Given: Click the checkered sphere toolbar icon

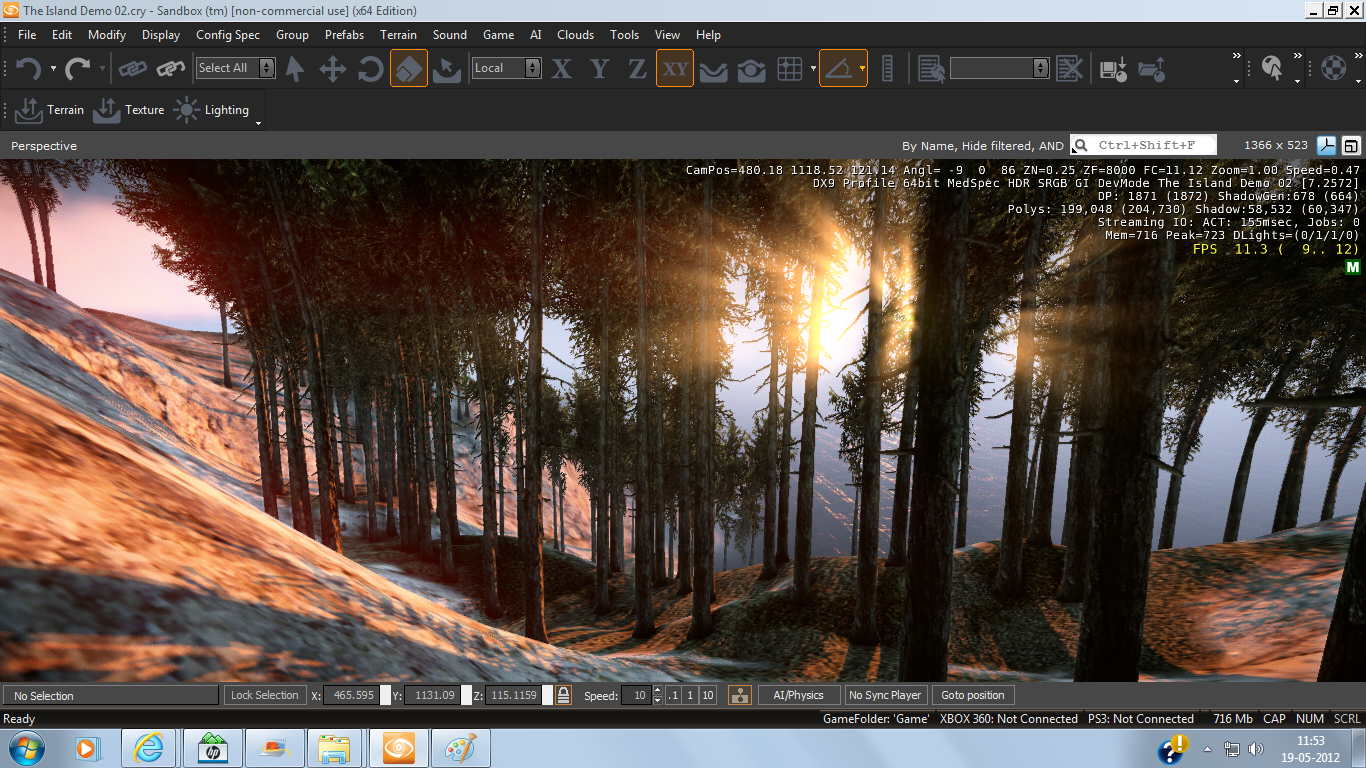Looking at the screenshot, I should [1333, 68].
